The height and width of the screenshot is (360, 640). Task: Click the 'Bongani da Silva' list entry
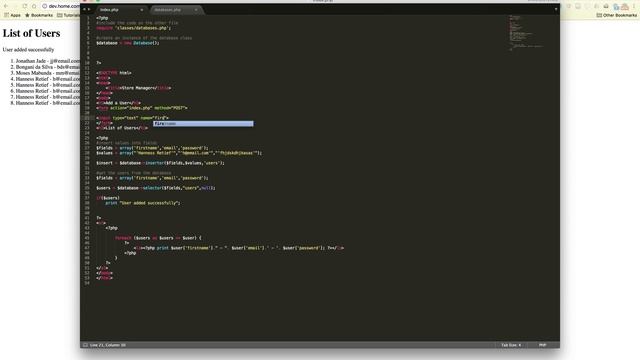(48, 67)
